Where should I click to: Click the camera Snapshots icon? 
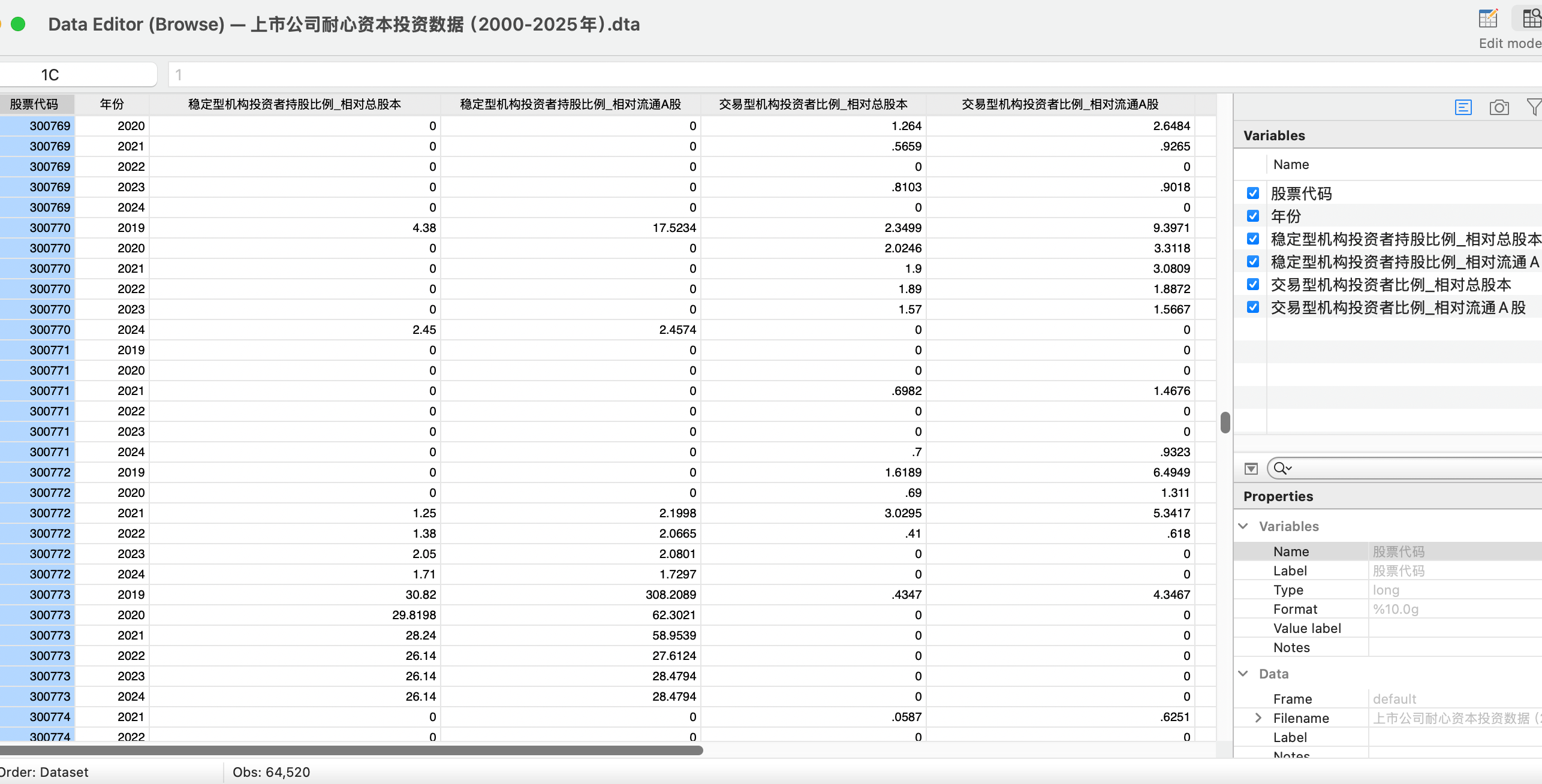(1499, 107)
